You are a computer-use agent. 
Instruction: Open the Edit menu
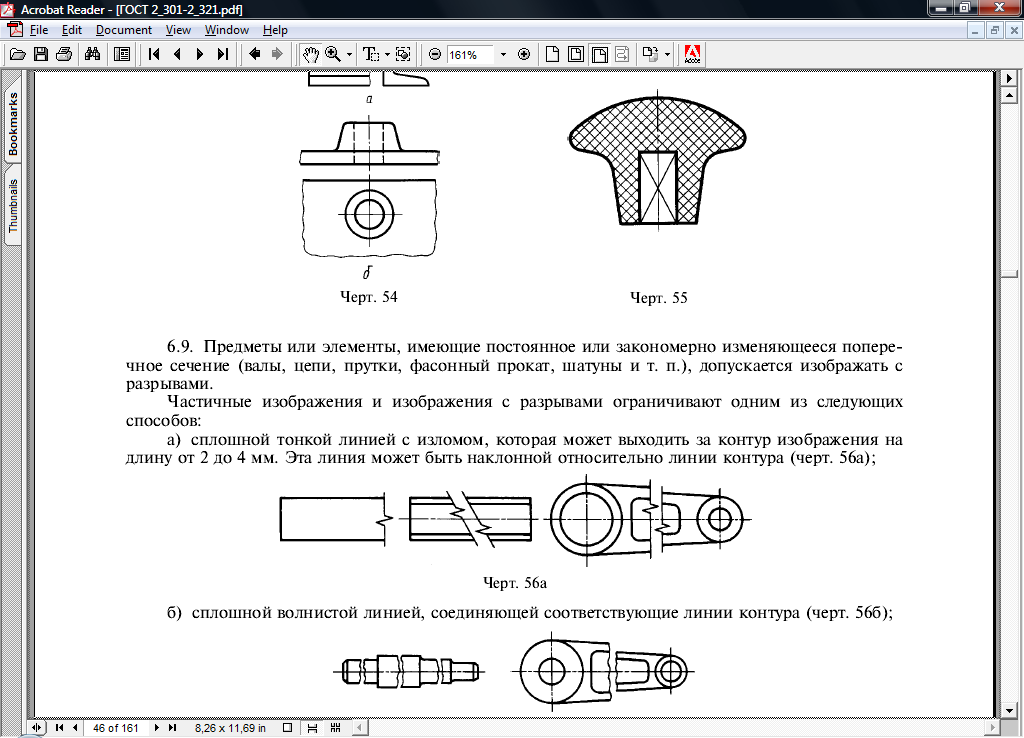71,30
